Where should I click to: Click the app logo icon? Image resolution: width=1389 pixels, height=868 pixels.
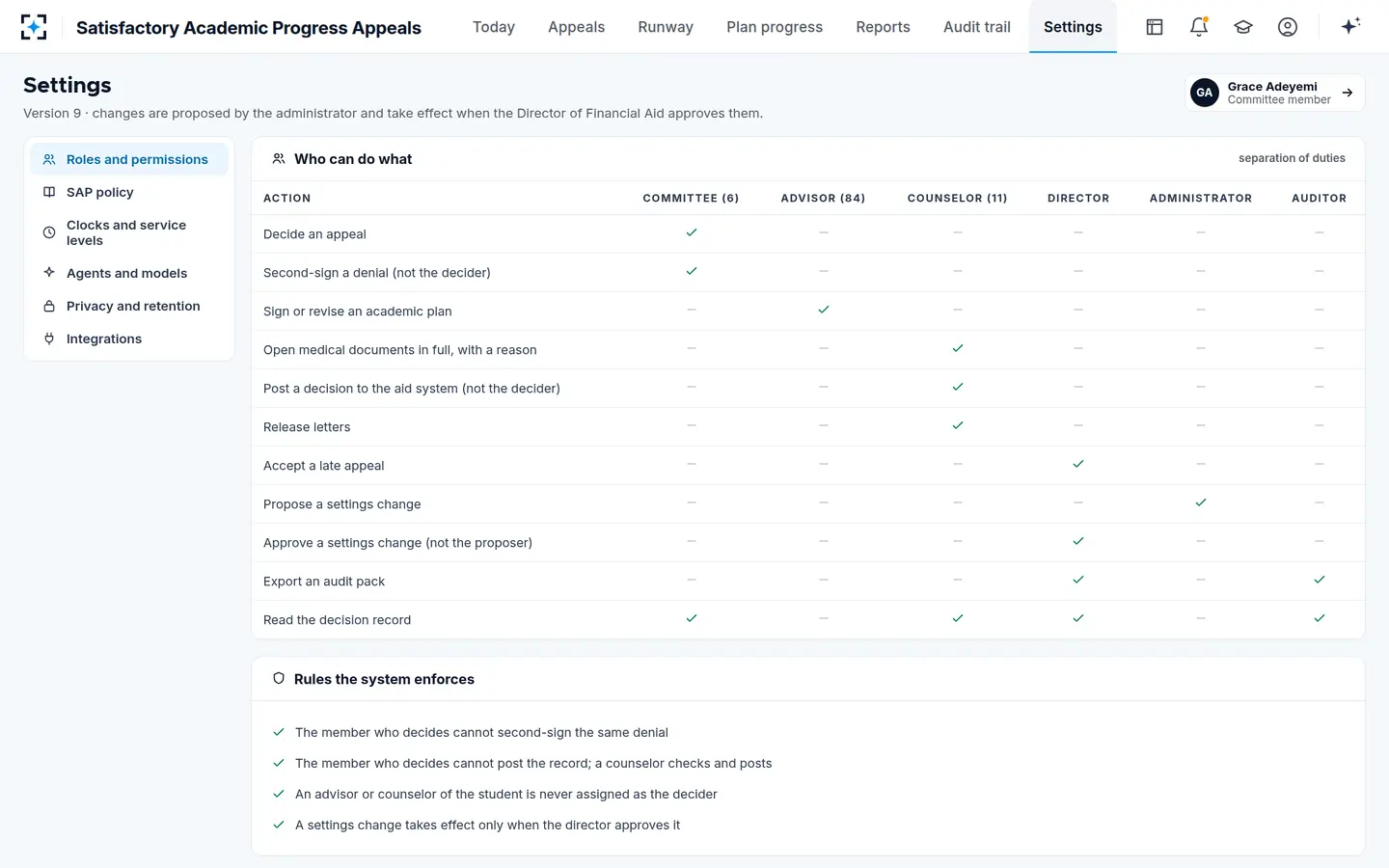[x=34, y=27]
